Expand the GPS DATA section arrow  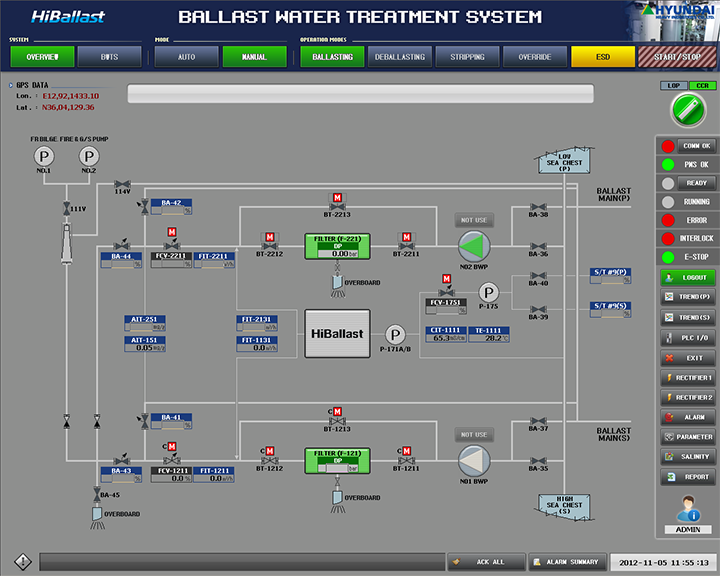pos(11,85)
